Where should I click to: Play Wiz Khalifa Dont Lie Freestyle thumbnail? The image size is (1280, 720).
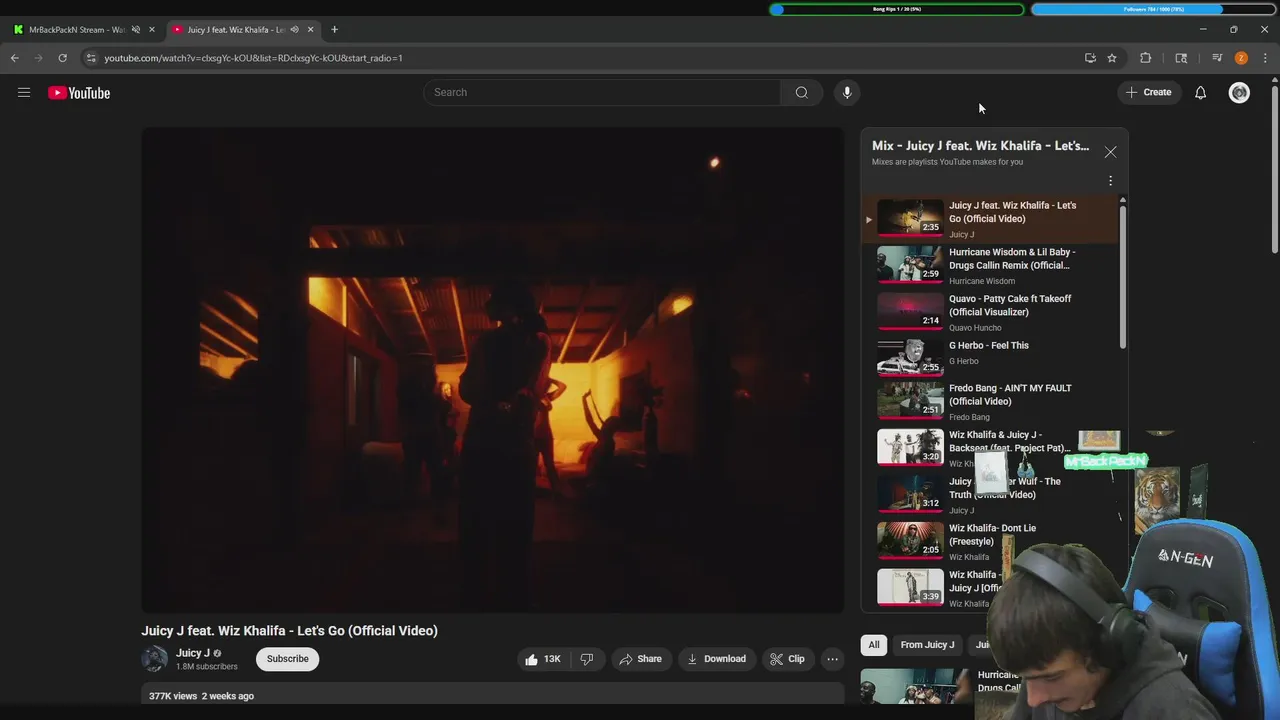point(910,540)
